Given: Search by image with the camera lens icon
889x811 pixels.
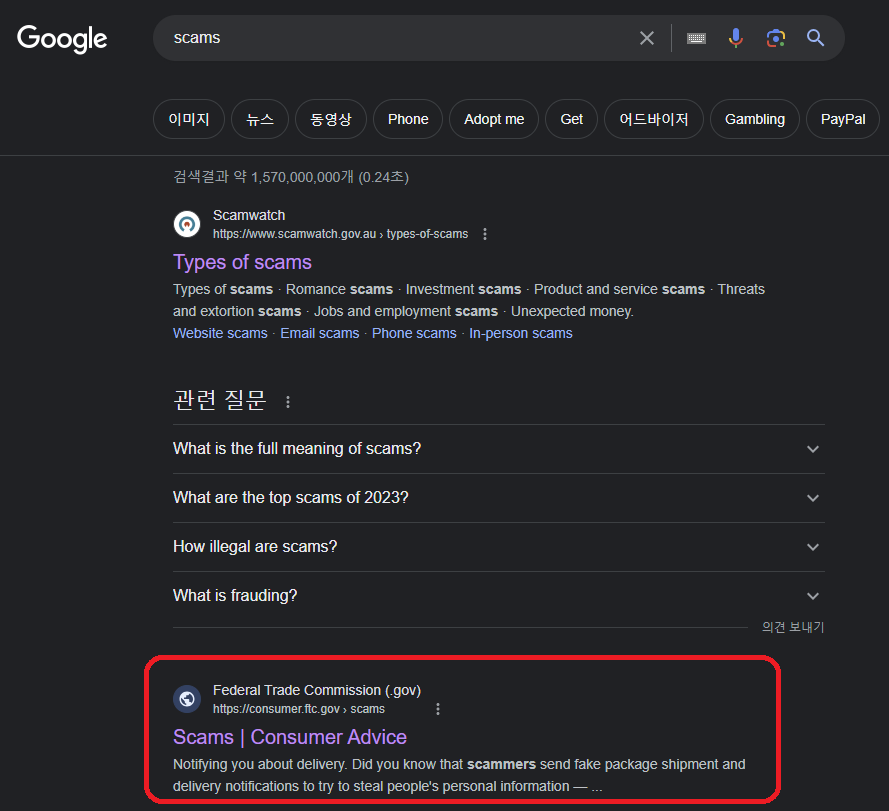Looking at the screenshot, I should point(776,38).
